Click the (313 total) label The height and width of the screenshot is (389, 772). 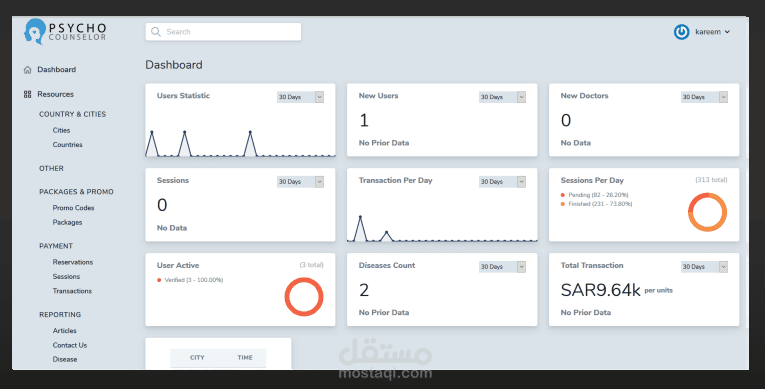tap(711, 180)
